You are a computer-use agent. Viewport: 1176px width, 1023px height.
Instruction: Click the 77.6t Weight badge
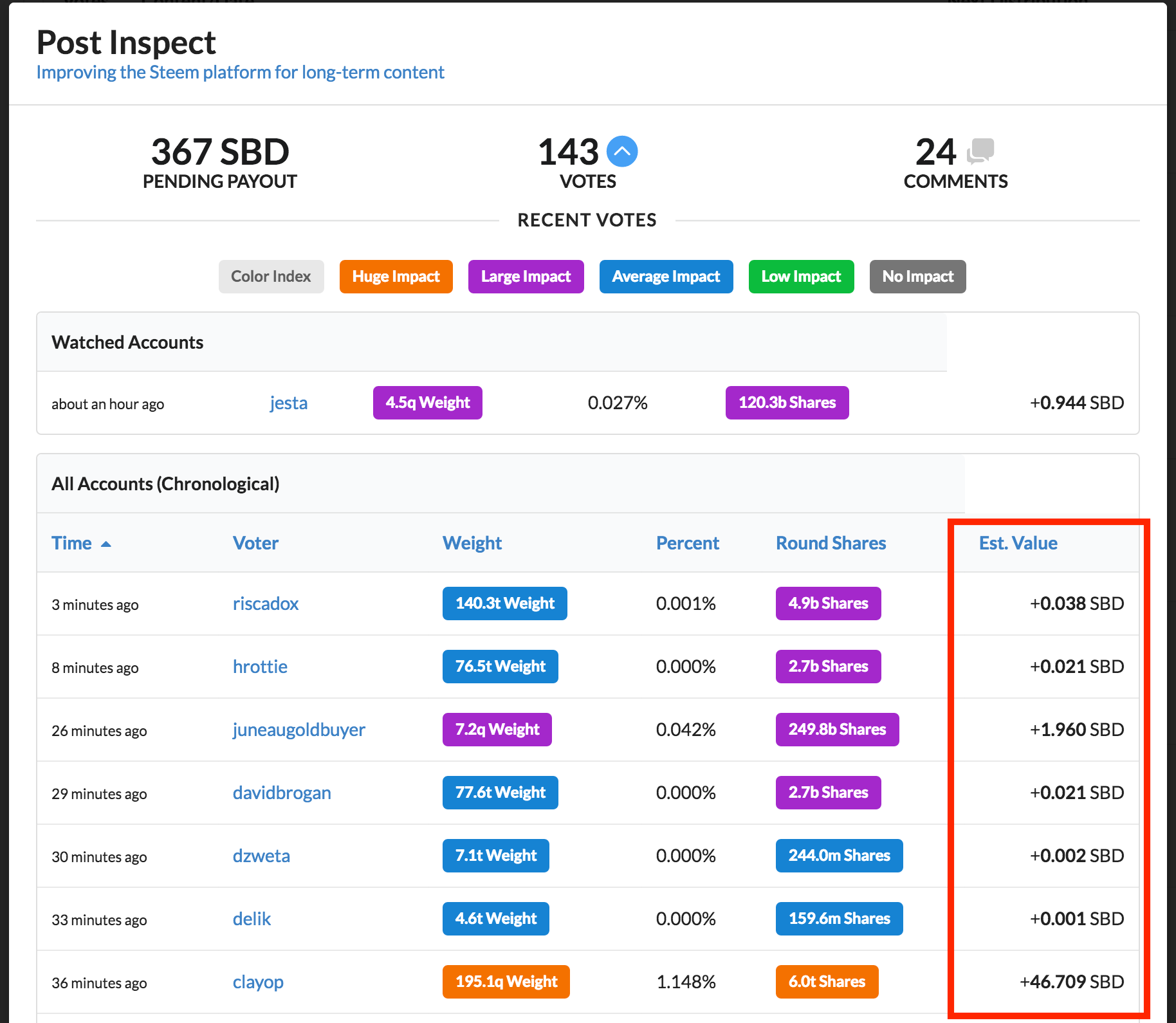coord(500,793)
